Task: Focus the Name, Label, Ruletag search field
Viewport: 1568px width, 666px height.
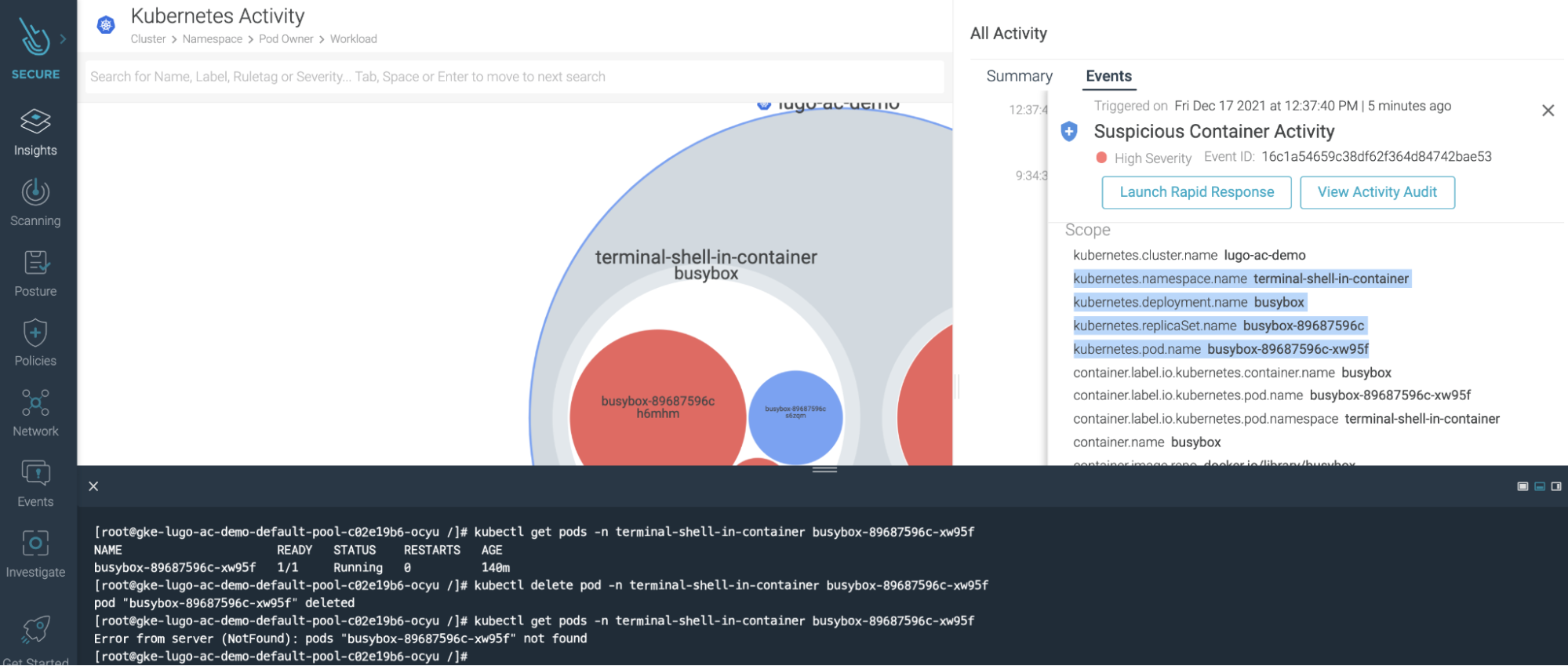Action: (x=515, y=77)
